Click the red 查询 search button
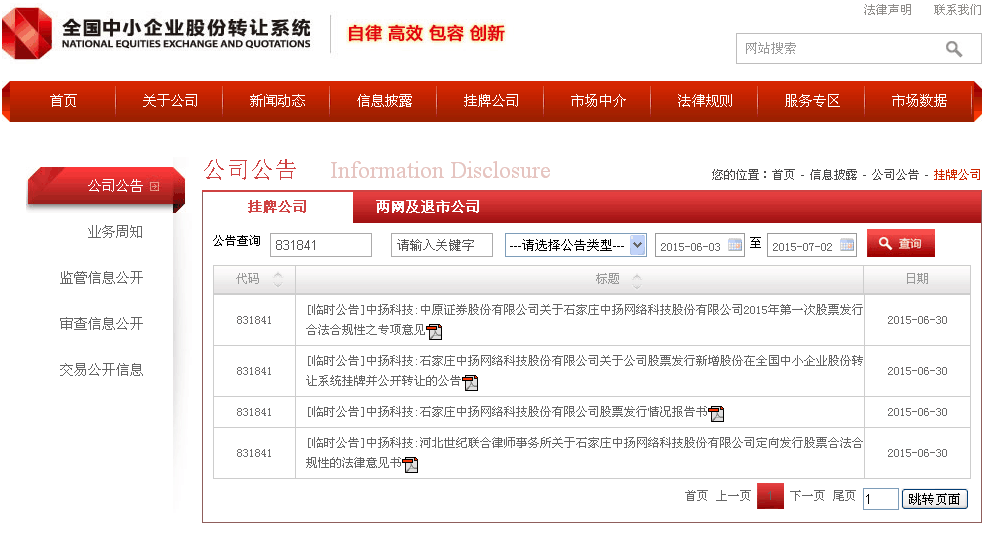 pyautogui.click(x=901, y=244)
